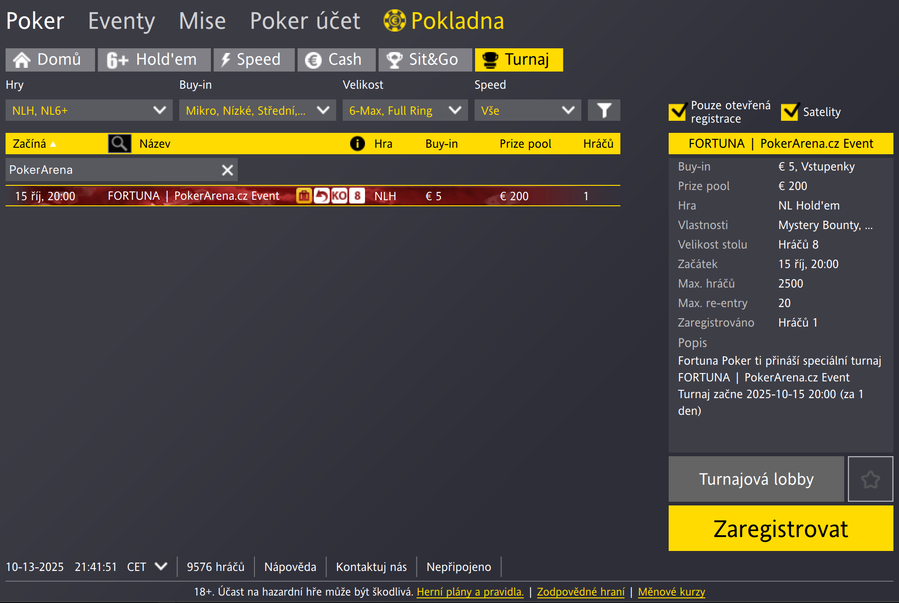Image resolution: width=899 pixels, height=603 pixels.
Task: Expand the Buy-in dropdown
Action: 257,110
